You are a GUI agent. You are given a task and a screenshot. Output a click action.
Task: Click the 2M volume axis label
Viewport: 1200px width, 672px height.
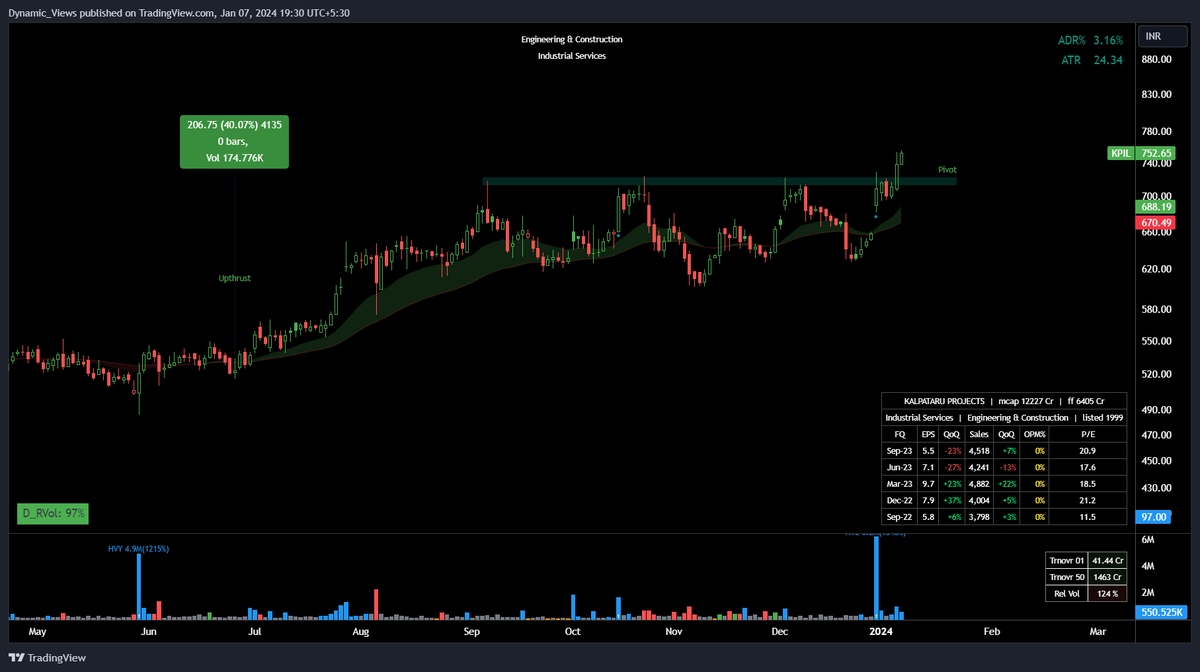click(x=1148, y=592)
